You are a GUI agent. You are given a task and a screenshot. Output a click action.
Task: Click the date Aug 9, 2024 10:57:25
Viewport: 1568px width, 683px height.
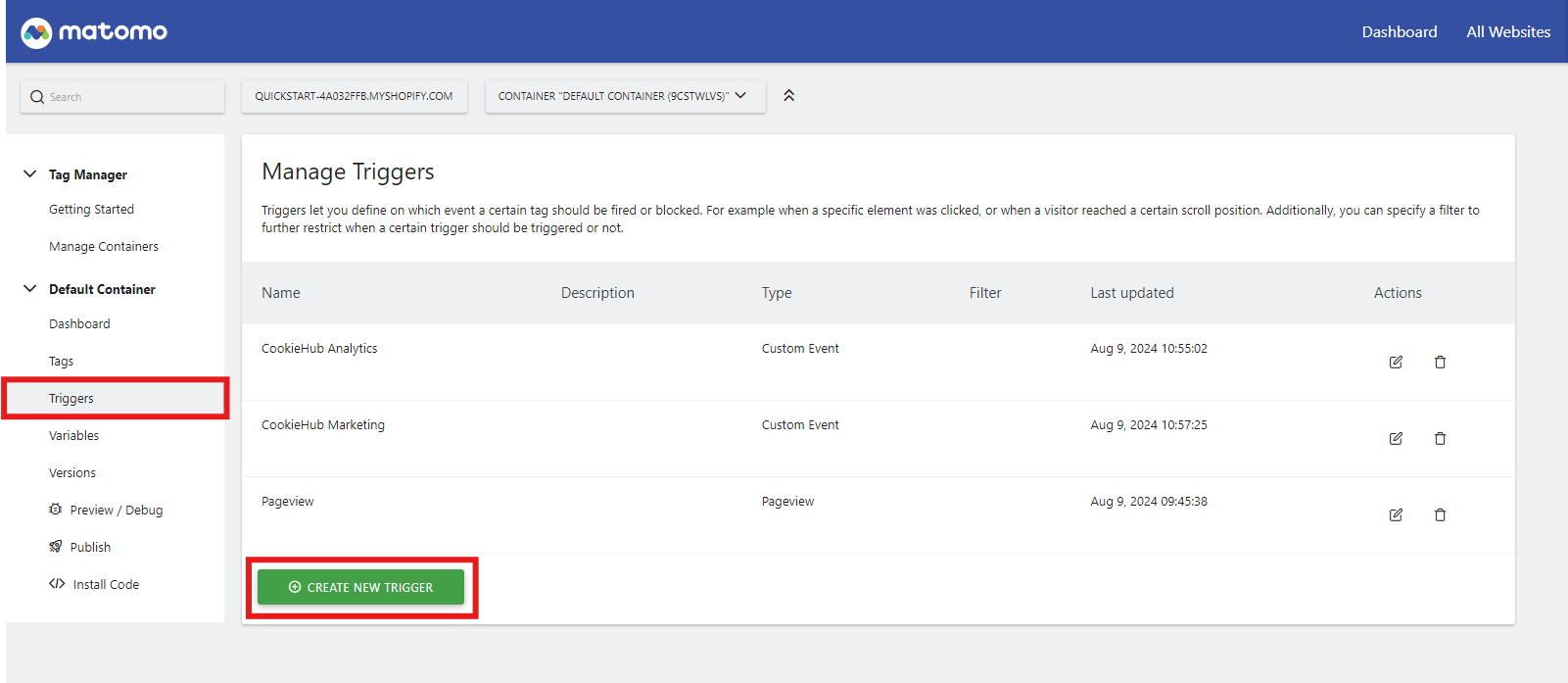pyautogui.click(x=1149, y=425)
